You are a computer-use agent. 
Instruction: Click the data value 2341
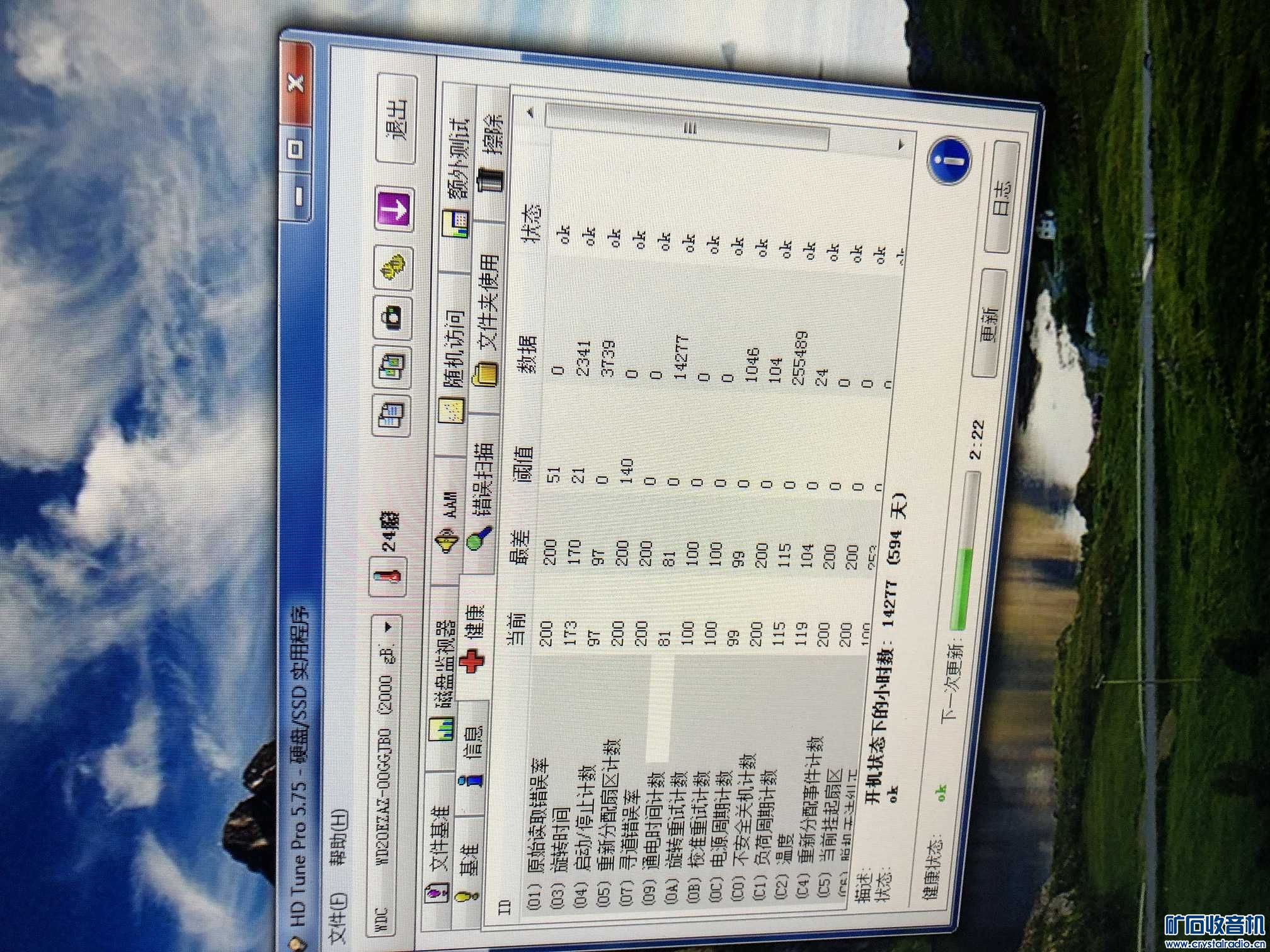[x=584, y=358]
